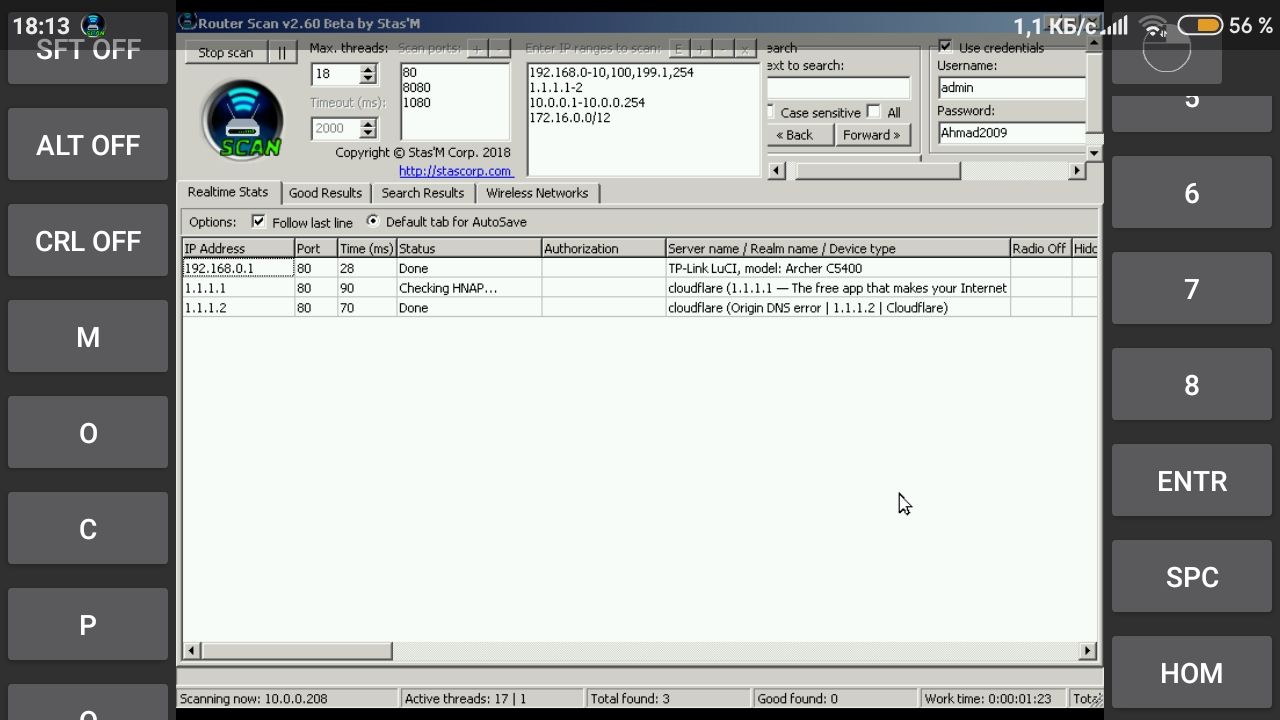1280x720 pixels.
Task: Pause scanning with the pause button
Action: (282, 53)
